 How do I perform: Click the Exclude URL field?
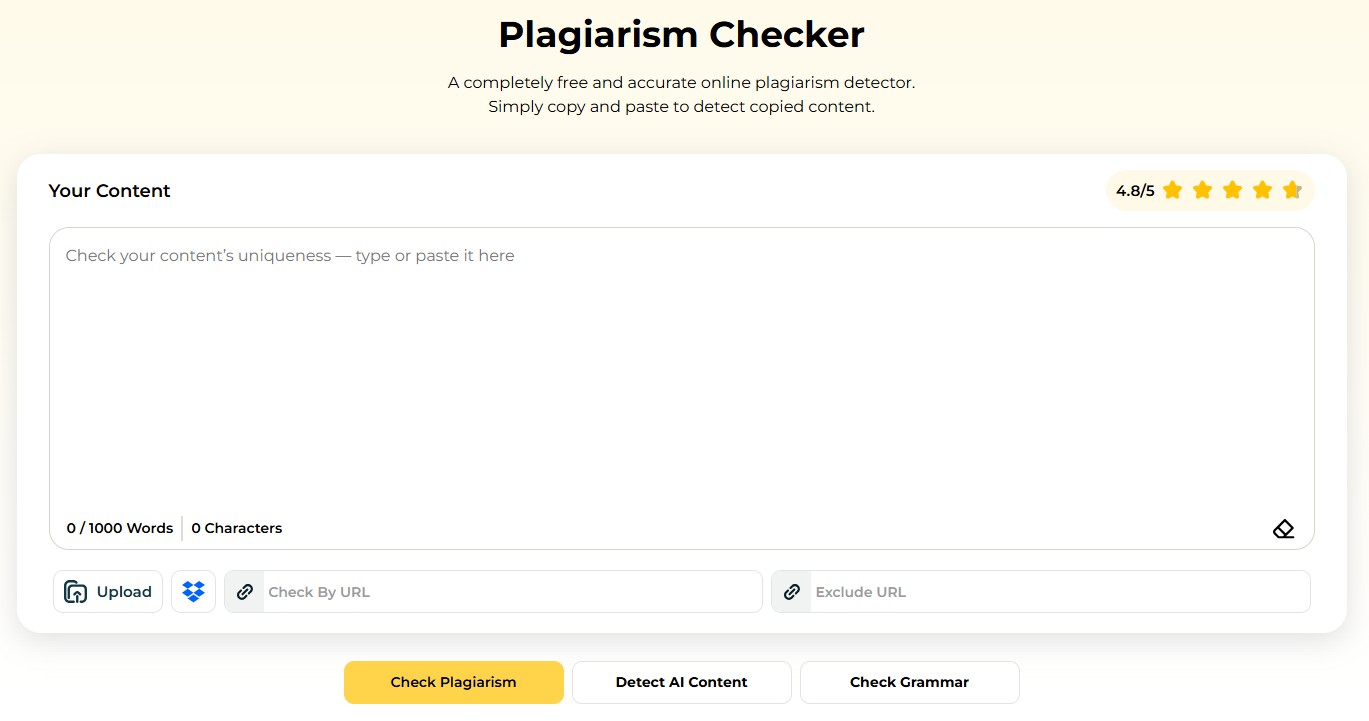(x=1058, y=592)
